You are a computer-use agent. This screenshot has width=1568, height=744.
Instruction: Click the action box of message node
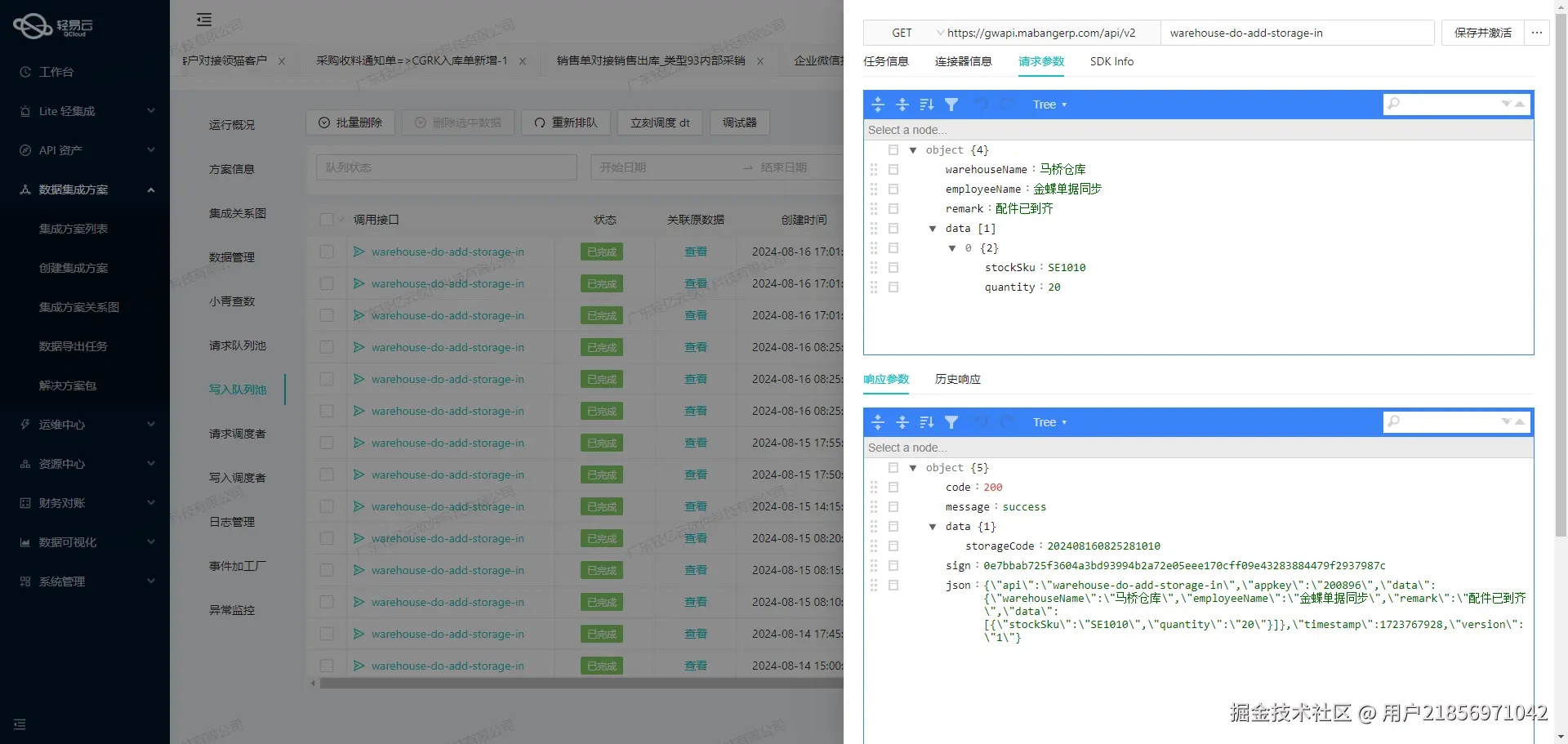(x=893, y=507)
